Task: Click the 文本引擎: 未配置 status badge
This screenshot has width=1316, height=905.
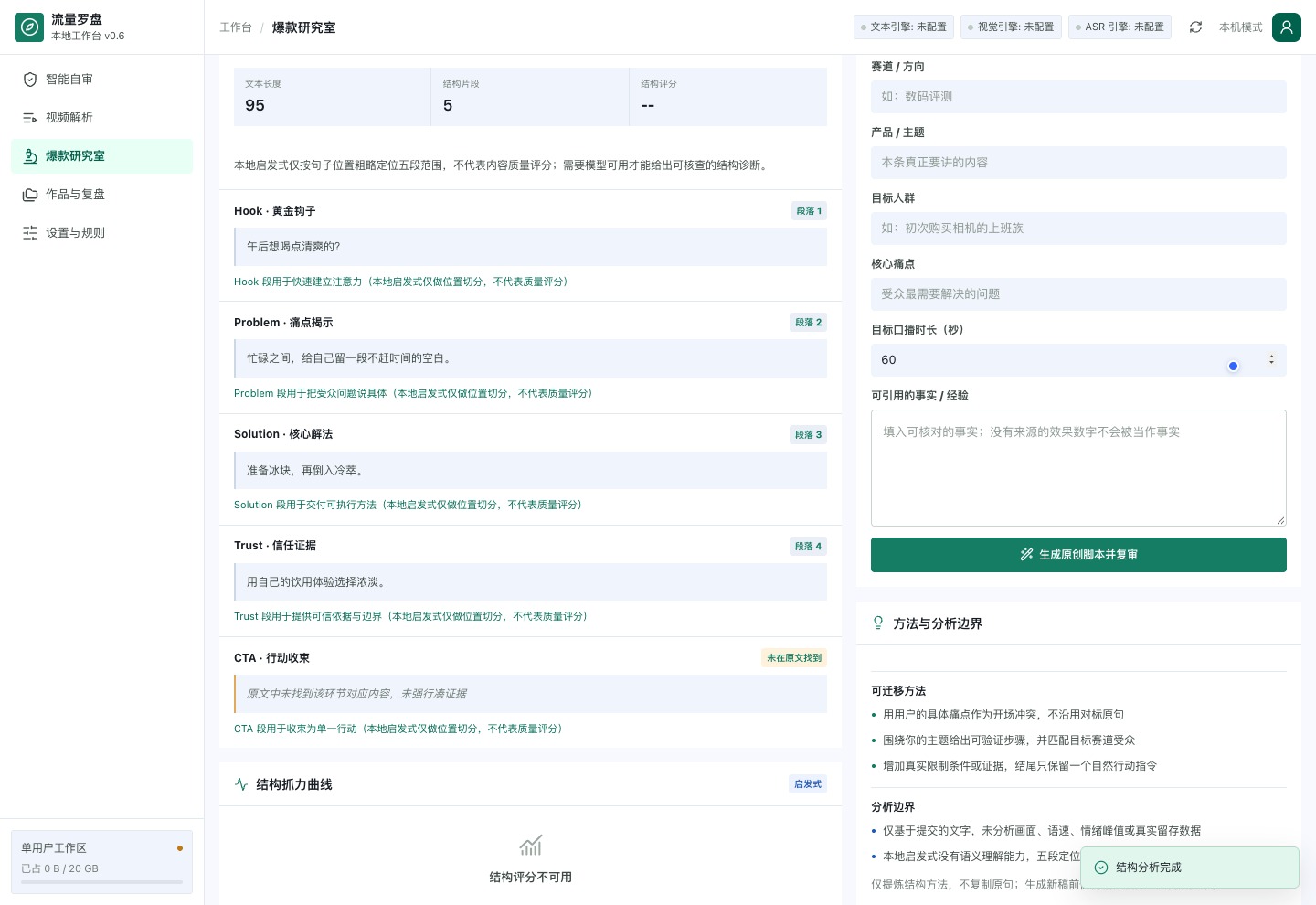Action: click(904, 27)
